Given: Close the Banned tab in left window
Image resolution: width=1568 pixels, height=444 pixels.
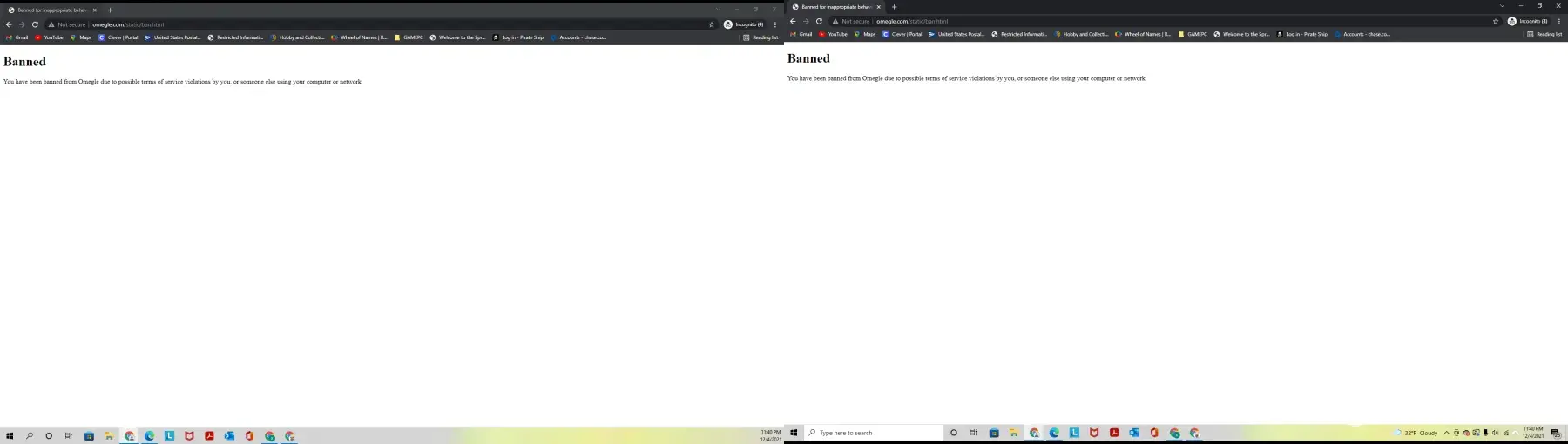Looking at the screenshot, I should click(x=94, y=10).
